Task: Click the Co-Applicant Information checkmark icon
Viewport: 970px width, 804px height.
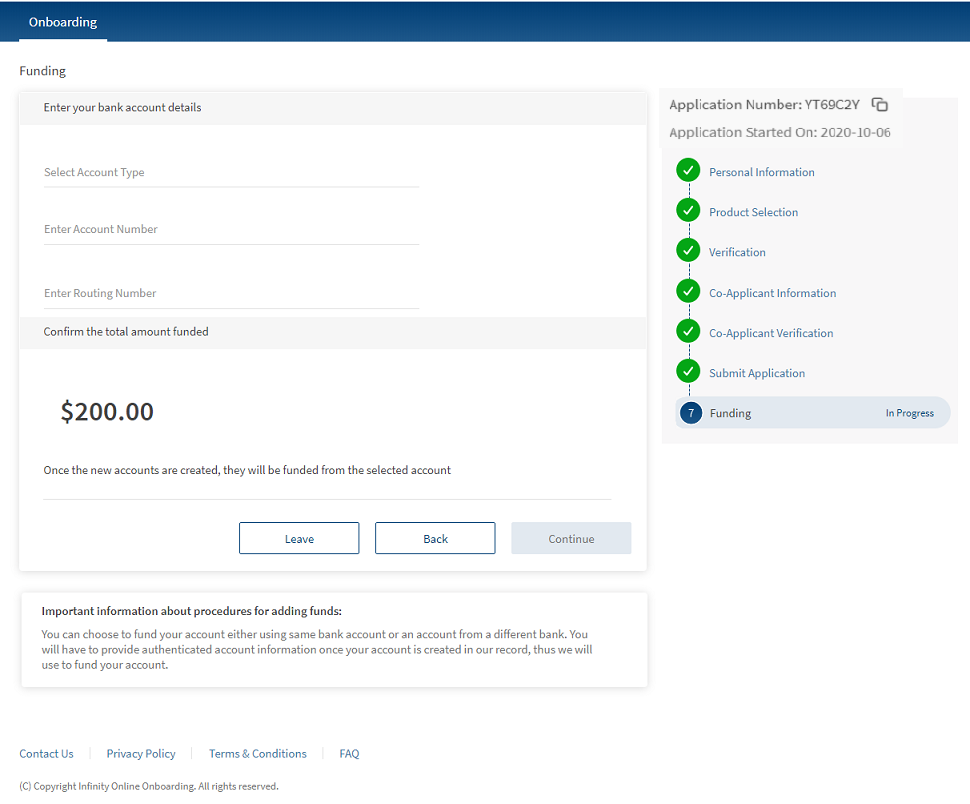Action: click(688, 291)
